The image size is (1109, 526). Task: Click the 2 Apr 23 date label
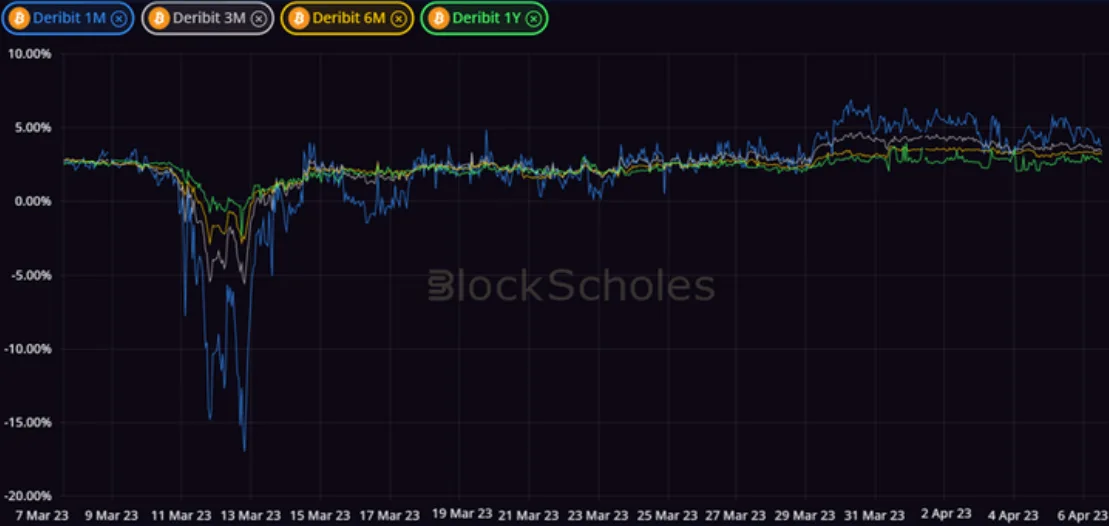click(x=948, y=513)
